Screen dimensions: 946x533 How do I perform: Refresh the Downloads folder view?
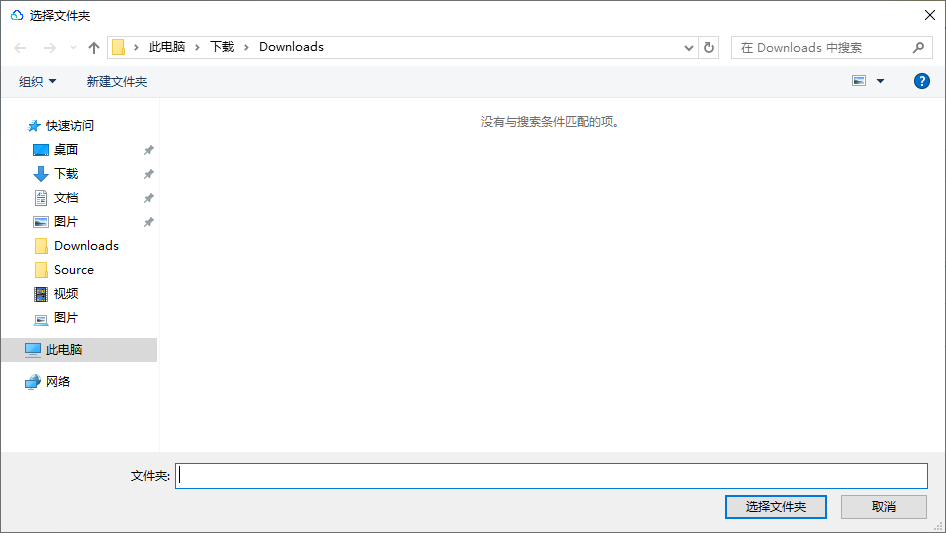pyautogui.click(x=709, y=47)
